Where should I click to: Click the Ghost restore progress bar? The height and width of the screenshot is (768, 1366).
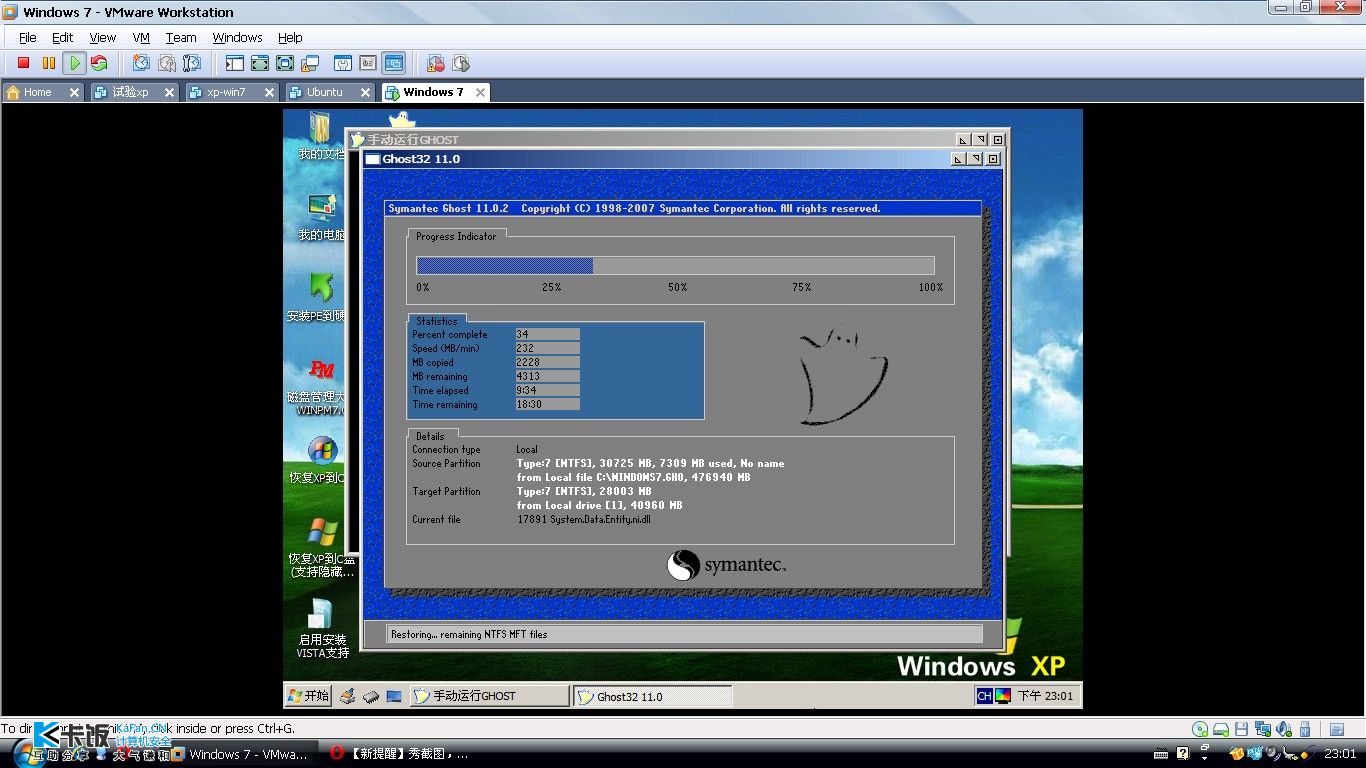point(675,265)
